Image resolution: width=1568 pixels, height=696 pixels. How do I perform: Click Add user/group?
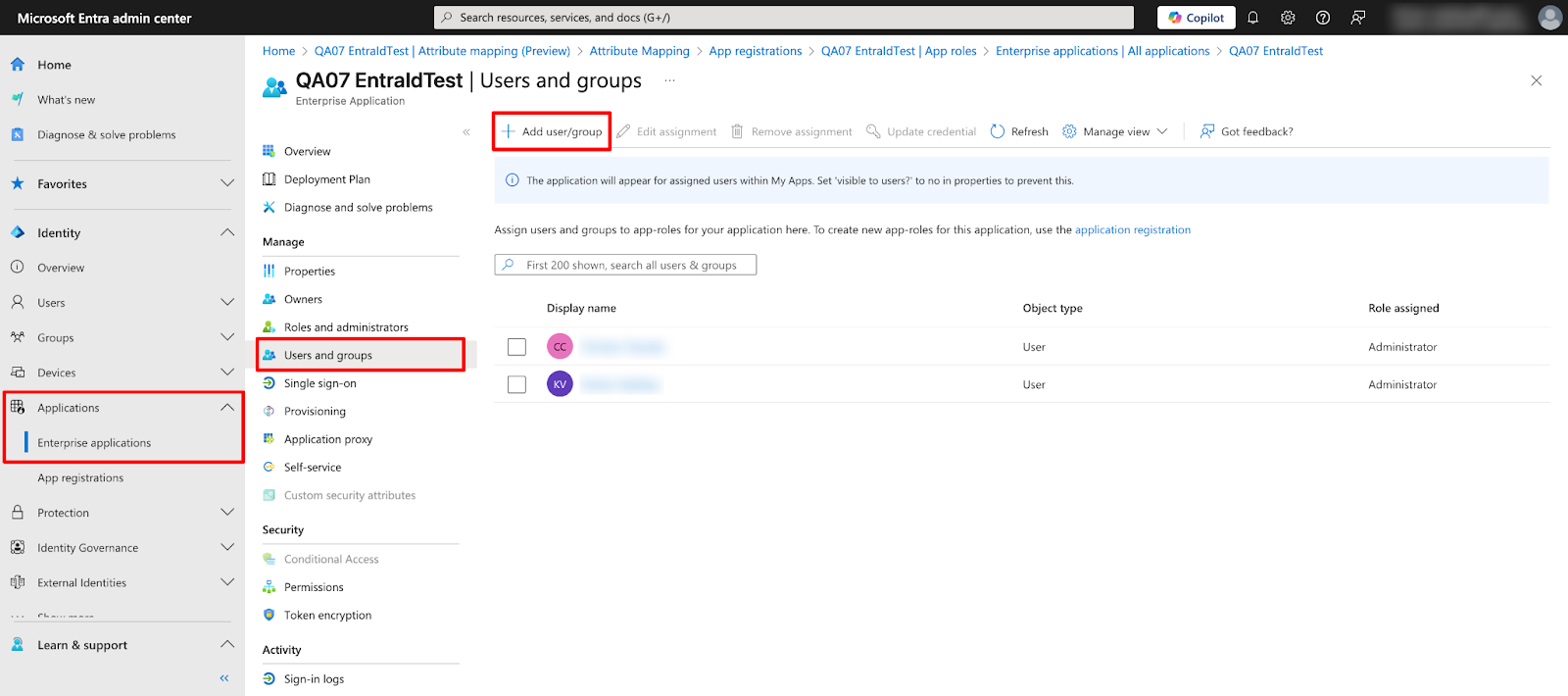[x=552, y=131]
